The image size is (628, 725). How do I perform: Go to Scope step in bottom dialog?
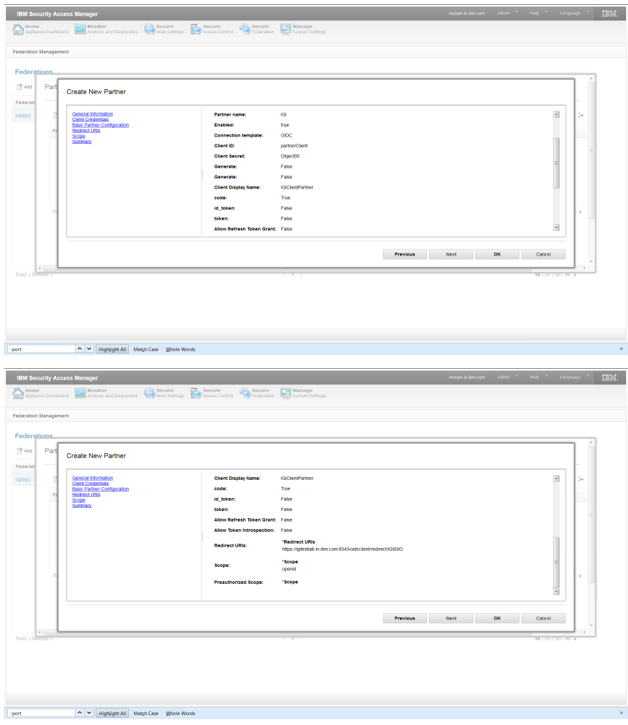(x=79, y=500)
